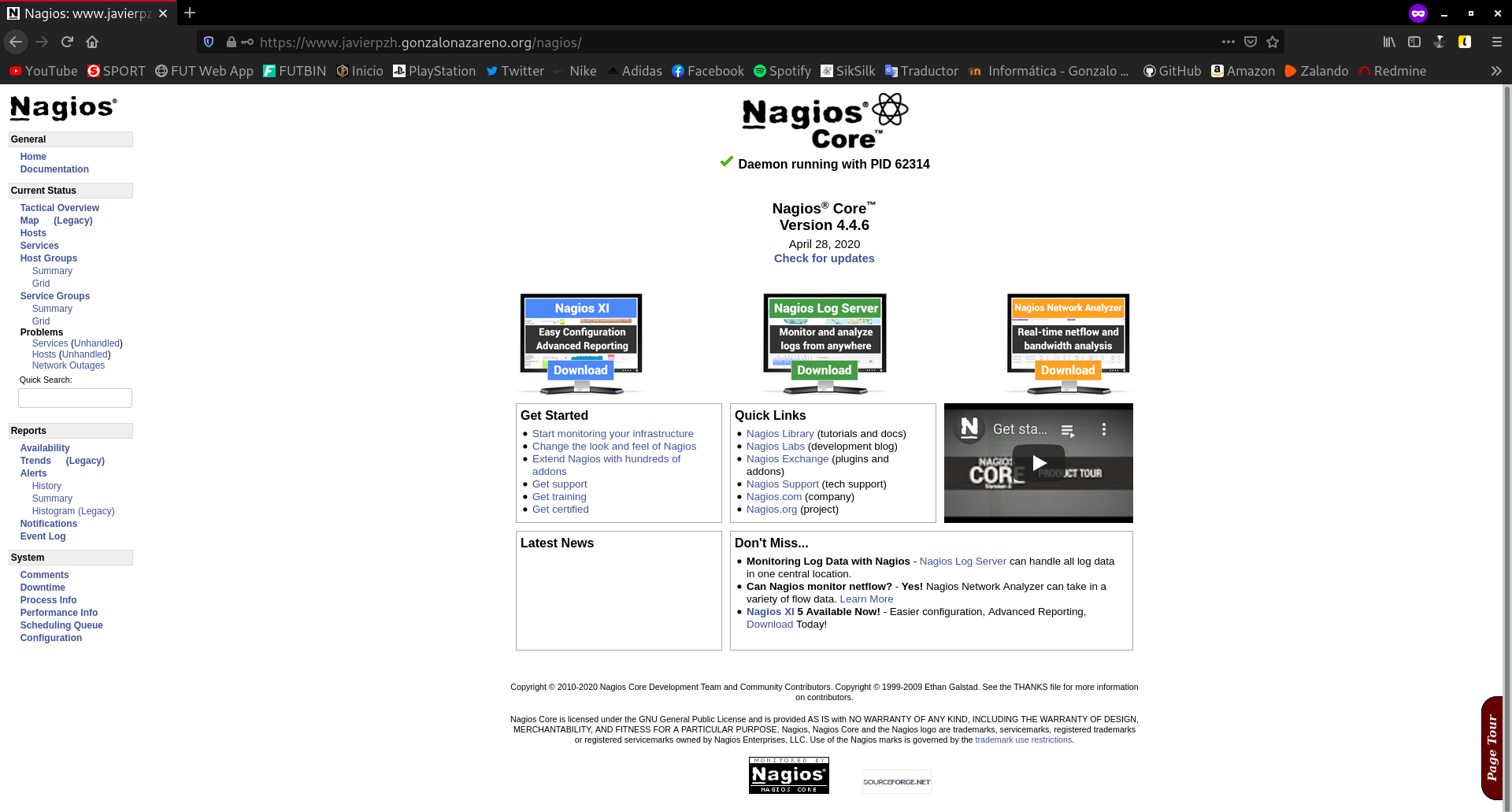Open the PlayStation bookmark
Image resolution: width=1512 pixels, height=812 pixels.
(435, 71)
